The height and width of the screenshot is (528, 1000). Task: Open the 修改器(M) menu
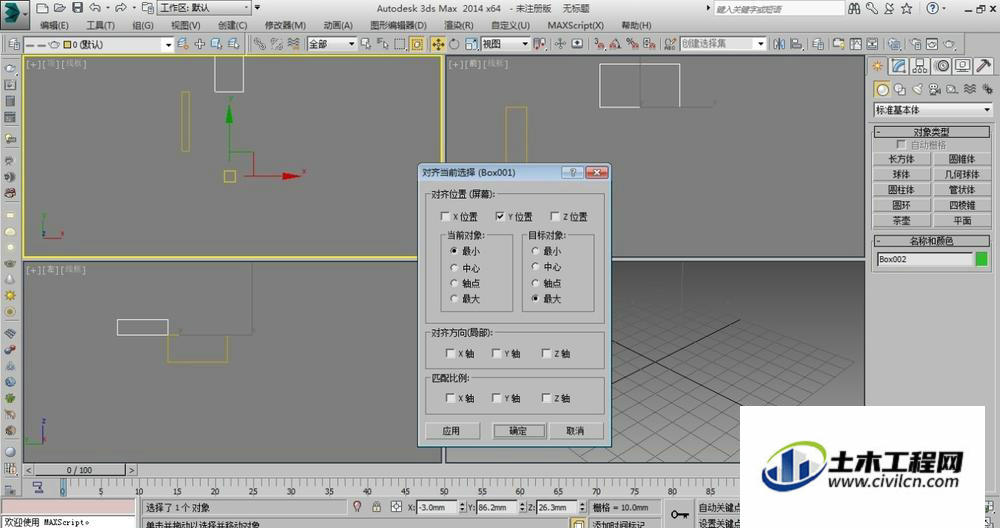click(285, 25)
